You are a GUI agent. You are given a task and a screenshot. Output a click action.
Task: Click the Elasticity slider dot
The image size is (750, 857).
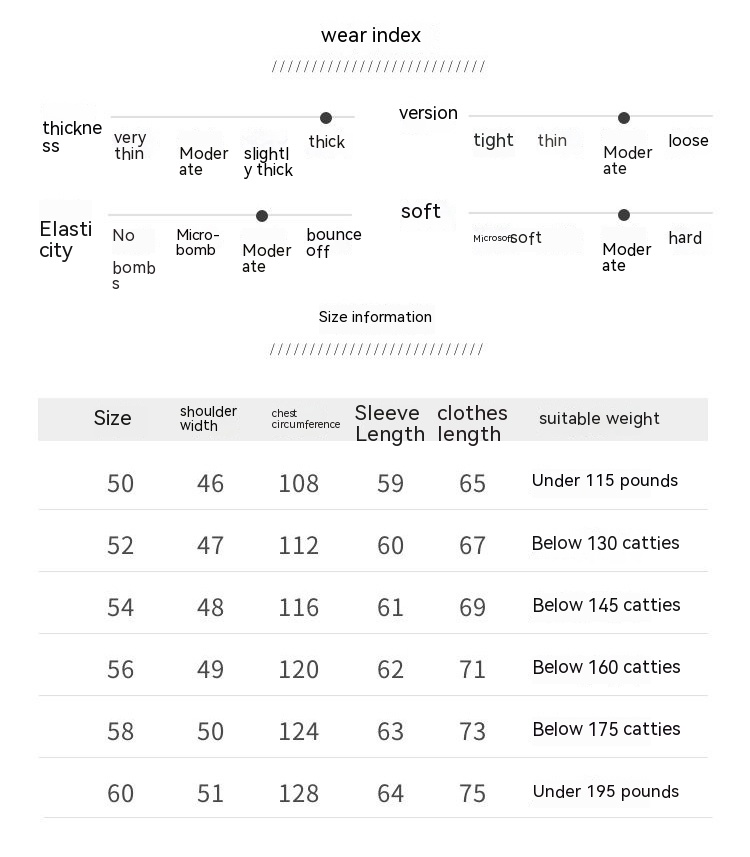(262, 216)
